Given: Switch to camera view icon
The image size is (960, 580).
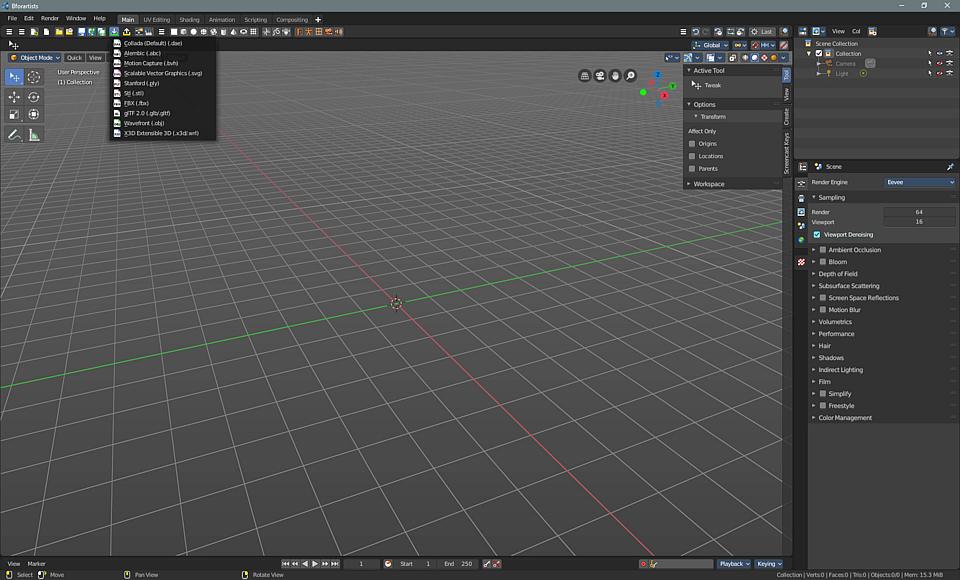Looking at the screenshot, I should click(600, 75).
